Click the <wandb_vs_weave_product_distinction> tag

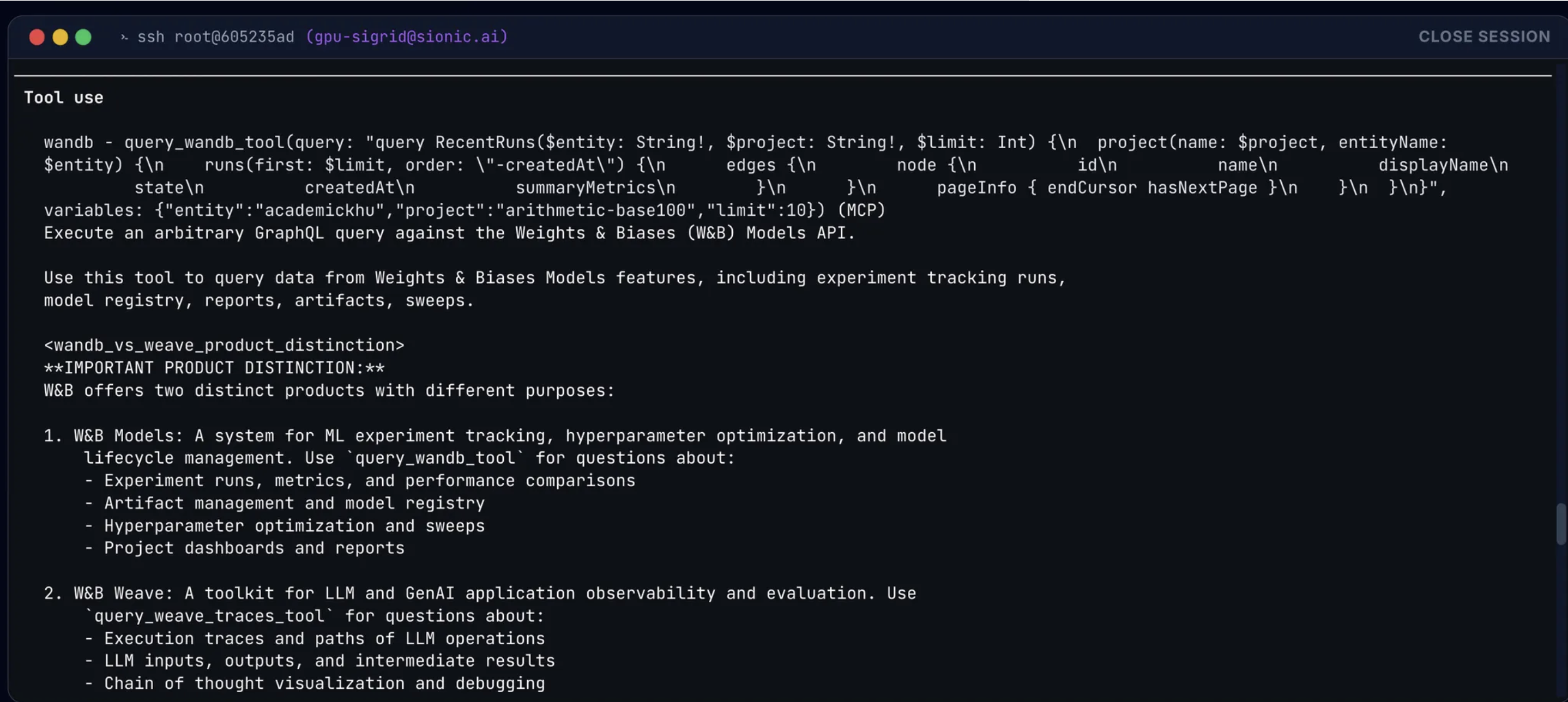point(224,345)
